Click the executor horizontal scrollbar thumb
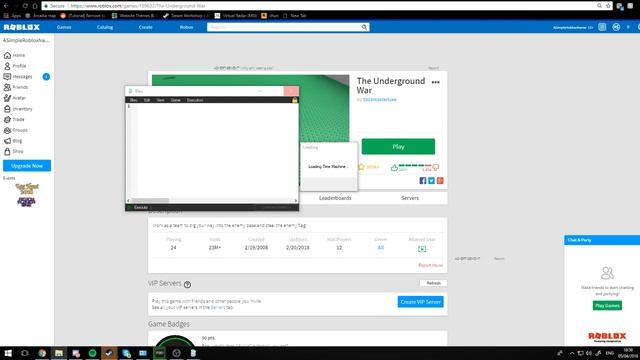Screen dimensions: 640x360 [x=150, y=200]
